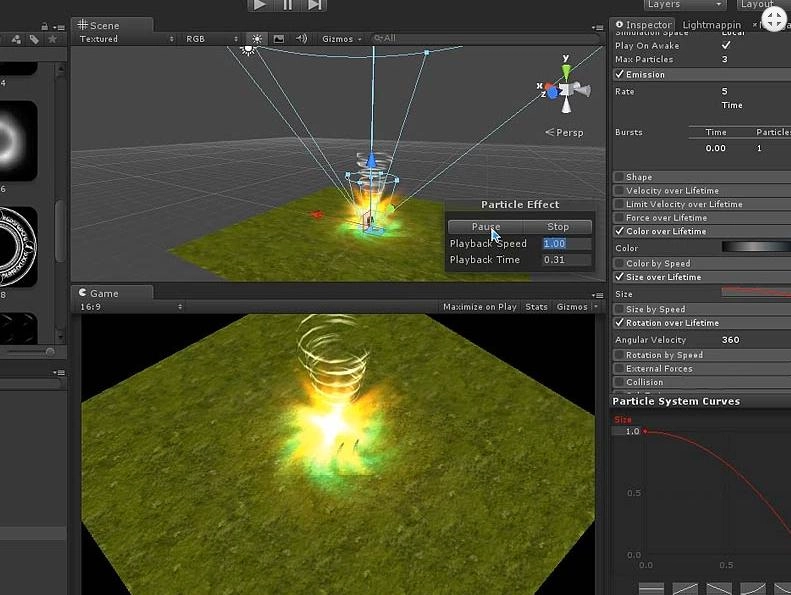Image resolution: width=791 pixels, height=595 pixels.
Task: Click the favorites star icon
Action: coord(52,39)
